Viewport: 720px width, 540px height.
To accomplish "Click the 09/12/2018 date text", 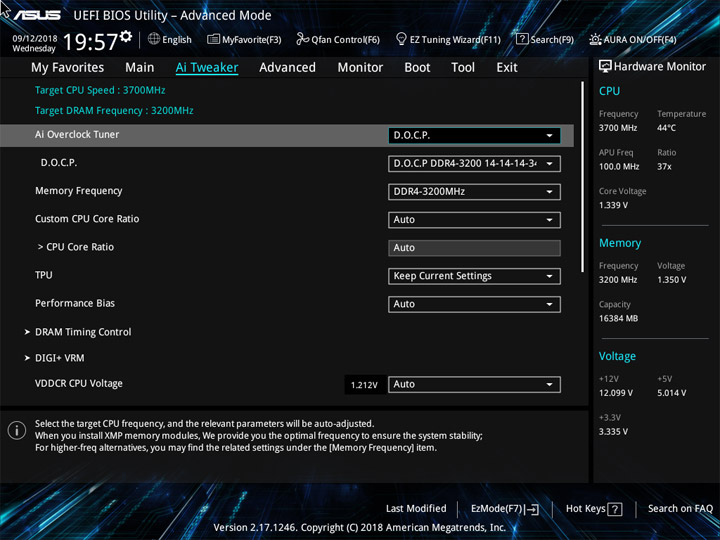I will click(35, 39).
